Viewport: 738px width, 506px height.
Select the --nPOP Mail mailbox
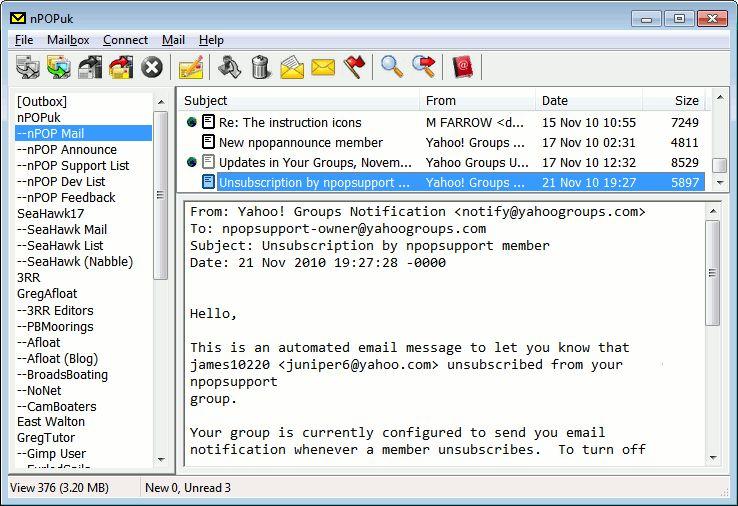click(x=83, y=134)
